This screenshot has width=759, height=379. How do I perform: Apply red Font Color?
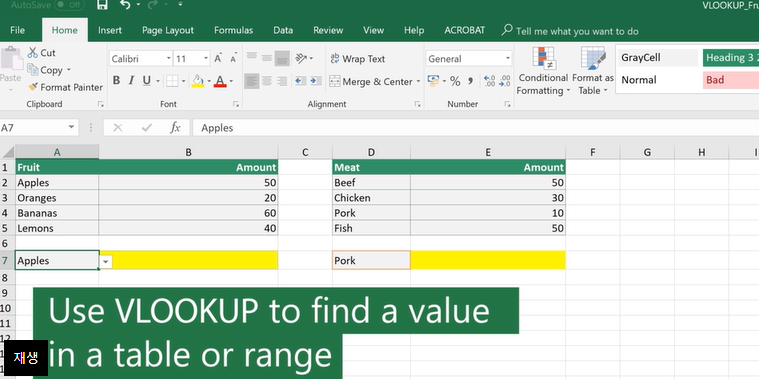[220, 80]
